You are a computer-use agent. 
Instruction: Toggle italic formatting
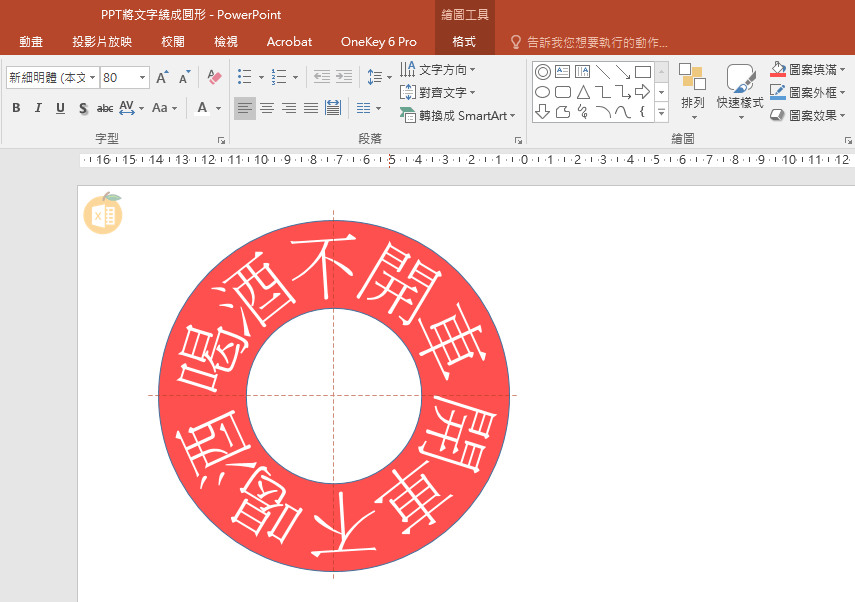[38, 108]
